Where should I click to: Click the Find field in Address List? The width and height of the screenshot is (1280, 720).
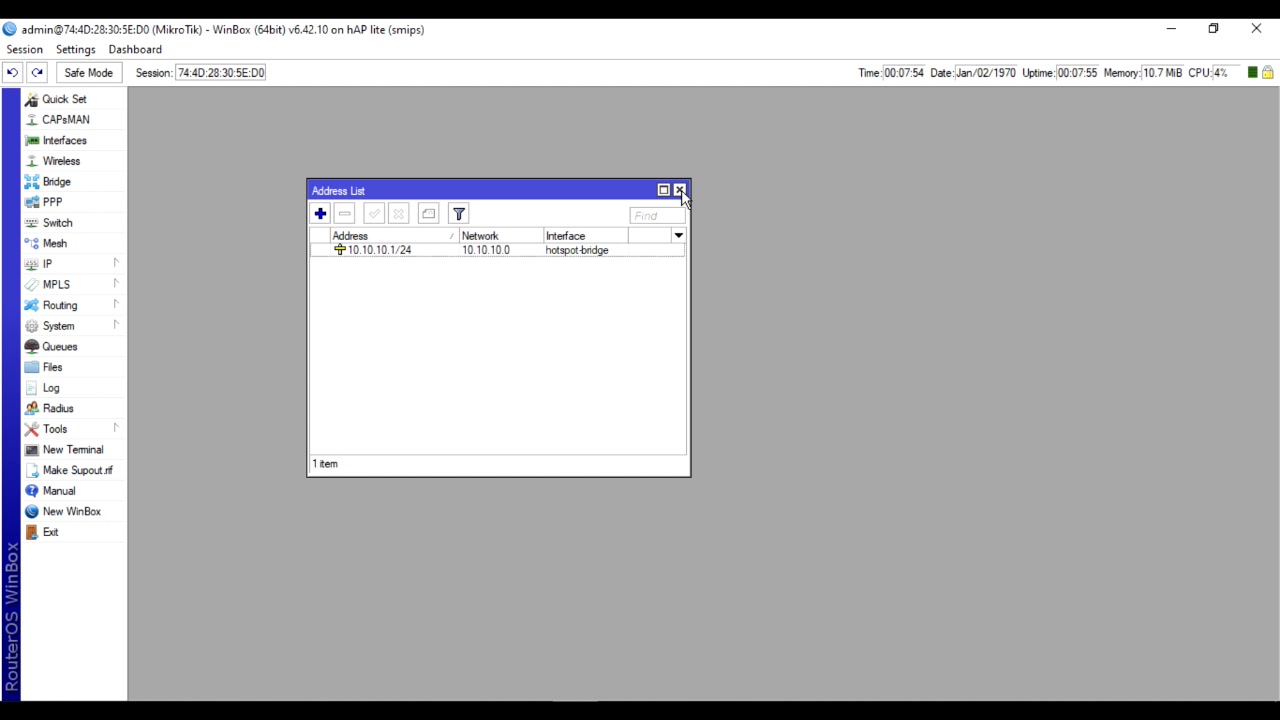tap(657, 216)
